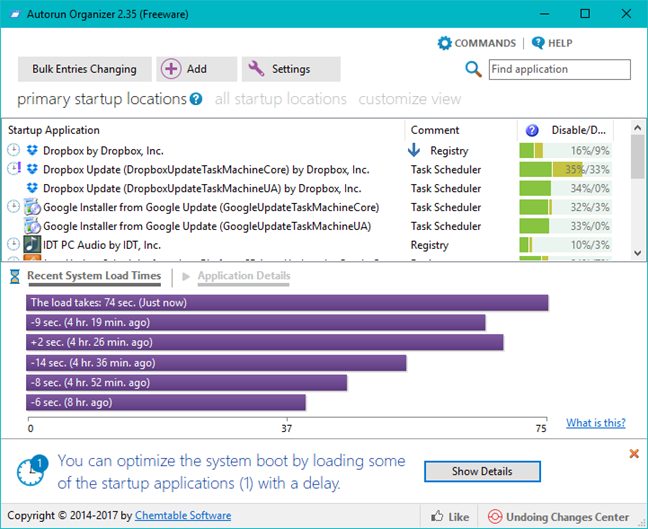
Task: Click clock with exclamation on DropboxUpdateTaskMachineCore row
Action: pyautogui.click(x=14, y=169)
